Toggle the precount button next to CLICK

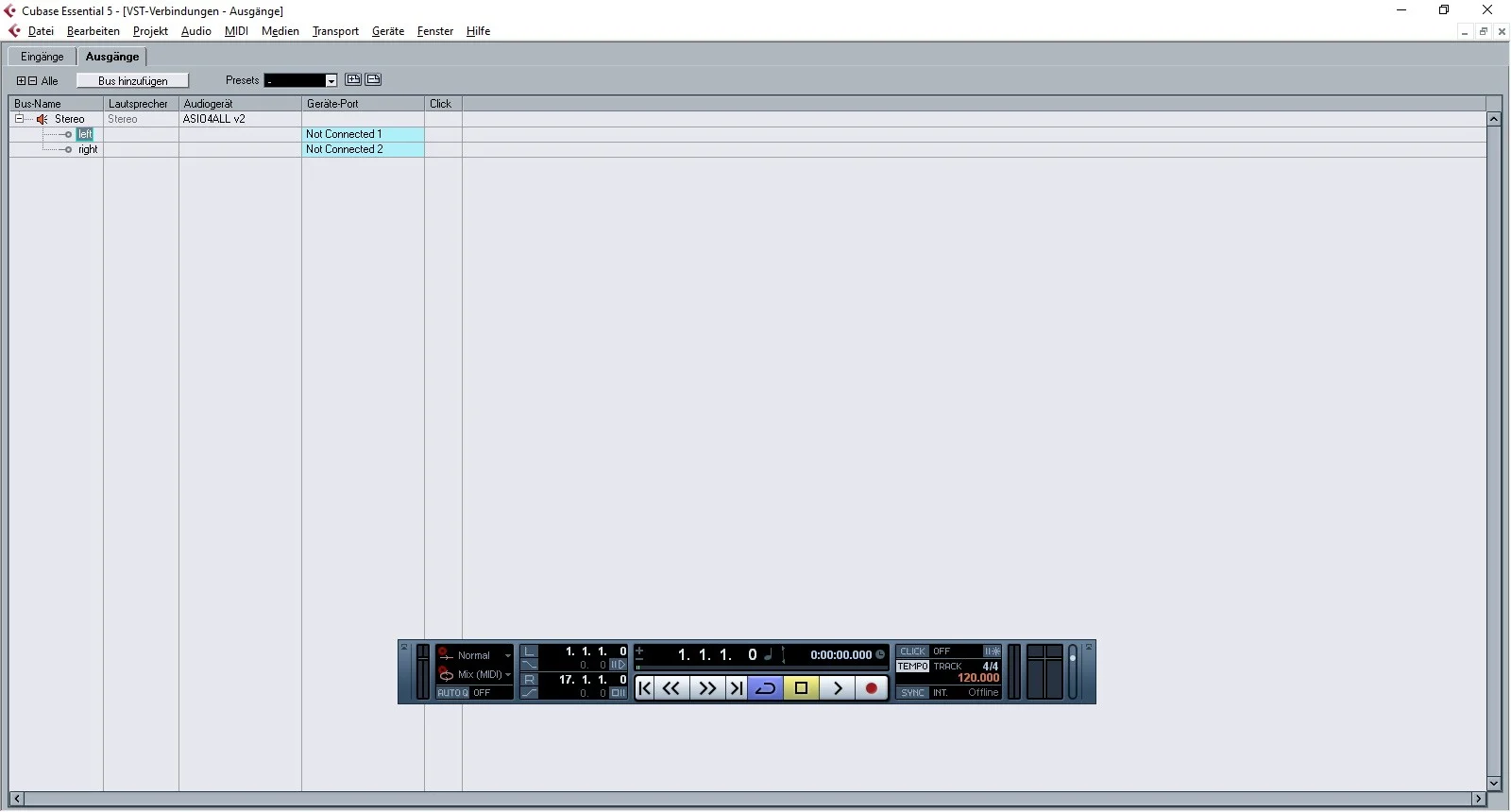[993, 651]
